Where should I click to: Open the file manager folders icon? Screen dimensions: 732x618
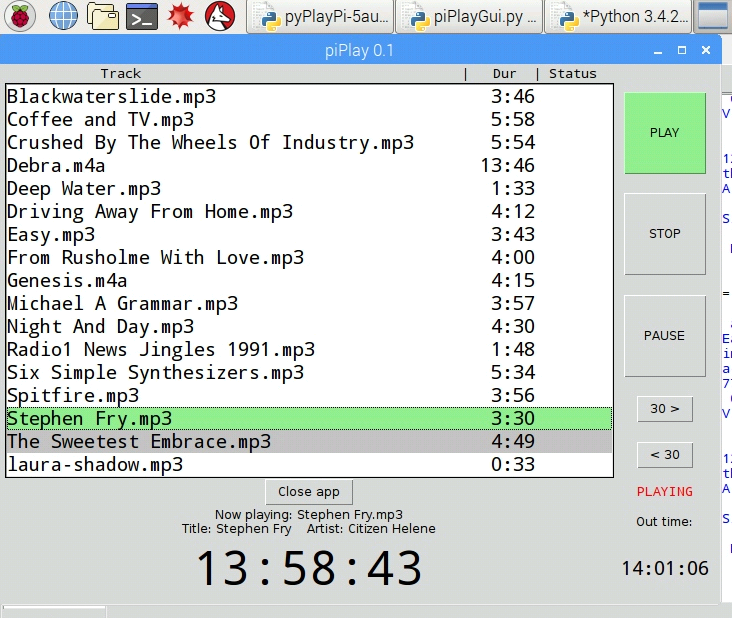(103, 15)
